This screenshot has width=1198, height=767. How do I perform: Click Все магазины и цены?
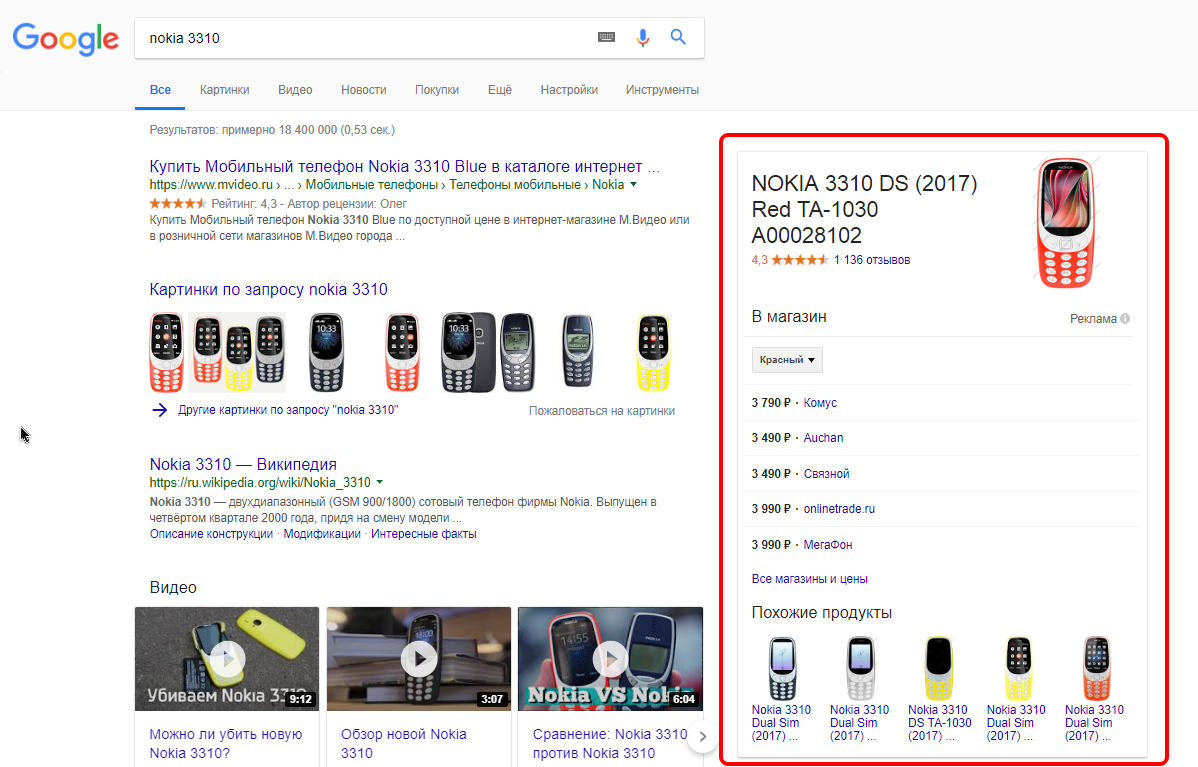[x=810, y=579]
